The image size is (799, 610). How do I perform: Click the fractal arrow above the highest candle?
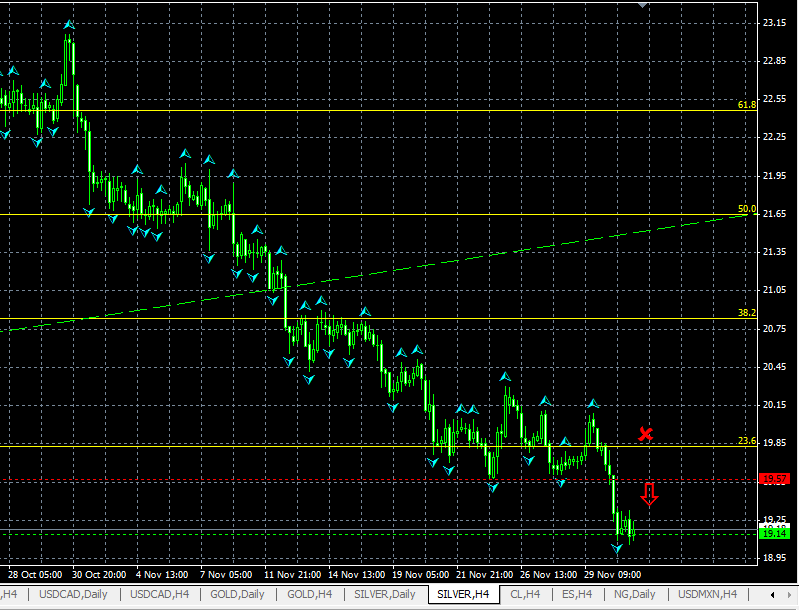[68, 24]
